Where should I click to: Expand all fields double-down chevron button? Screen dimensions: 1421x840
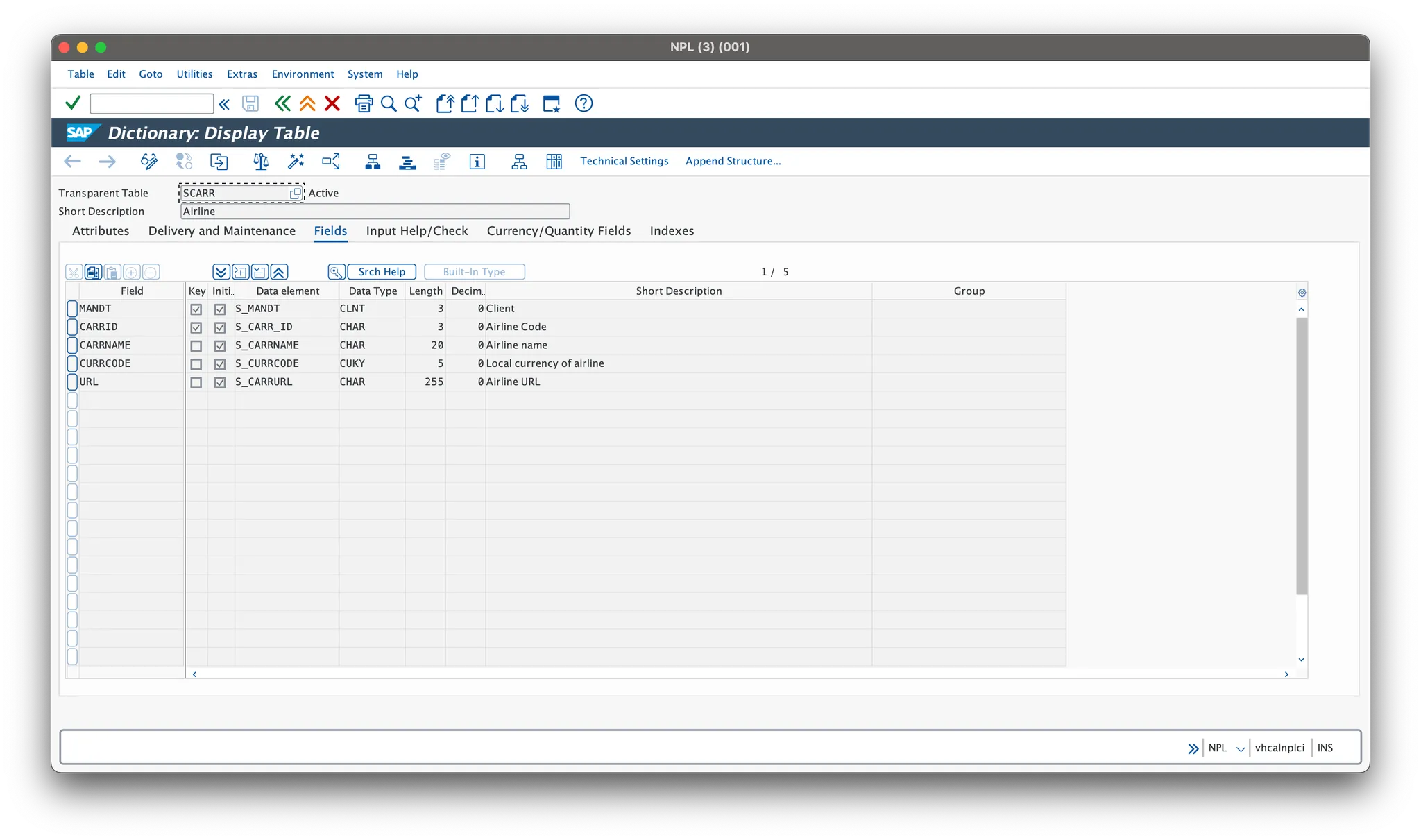221,272
